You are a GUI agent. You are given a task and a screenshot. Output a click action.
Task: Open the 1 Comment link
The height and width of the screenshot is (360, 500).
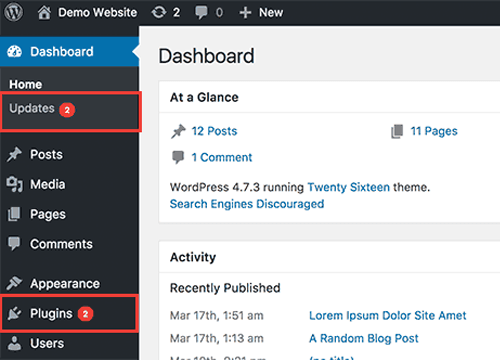(x=222, y=157)
